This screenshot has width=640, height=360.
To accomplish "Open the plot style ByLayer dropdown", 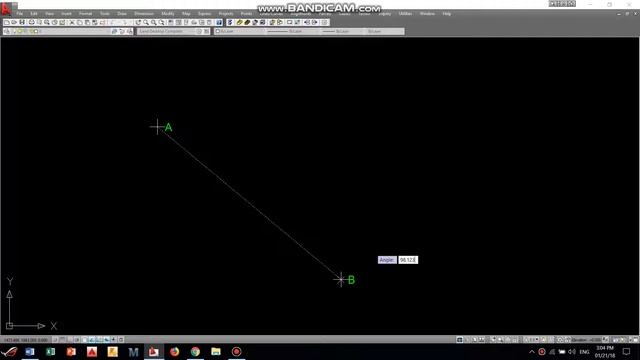I will pos(384,31).
